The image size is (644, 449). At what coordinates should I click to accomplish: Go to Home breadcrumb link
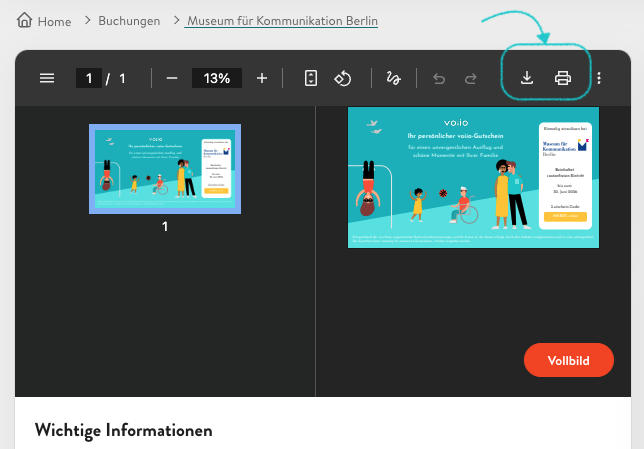coord(54,21)
